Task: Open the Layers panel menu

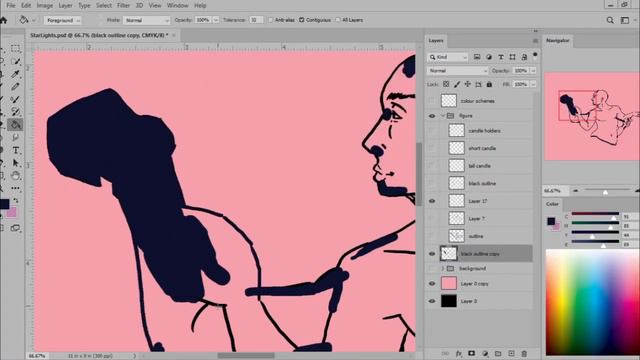Action: tap(535, 41)
